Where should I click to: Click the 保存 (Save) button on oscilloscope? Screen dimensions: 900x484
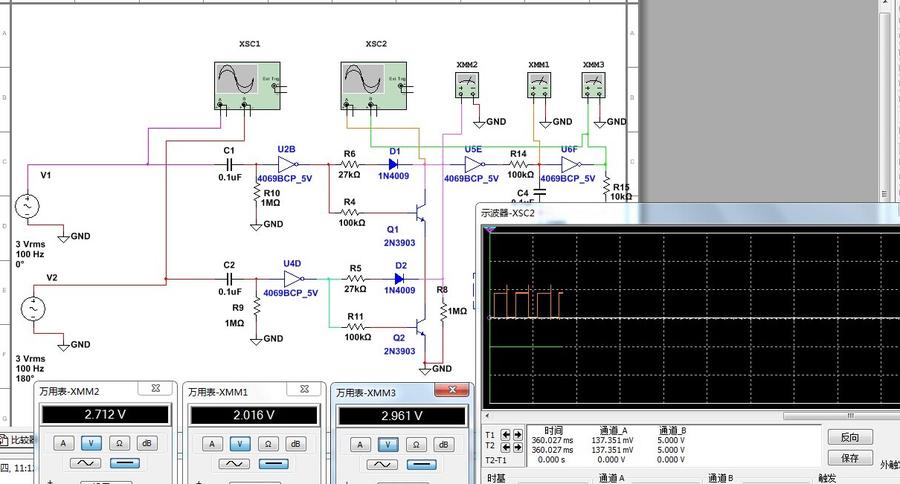pos(850,457)
